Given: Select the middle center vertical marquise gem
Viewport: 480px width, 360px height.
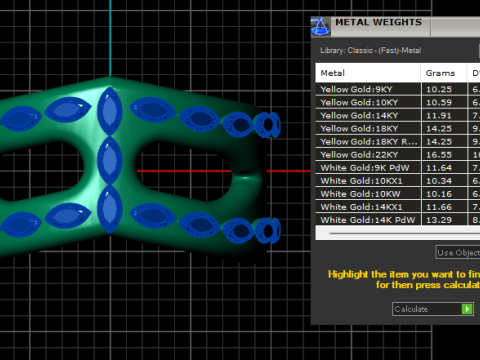Looking at the screenshot, I should pos(110,160).
